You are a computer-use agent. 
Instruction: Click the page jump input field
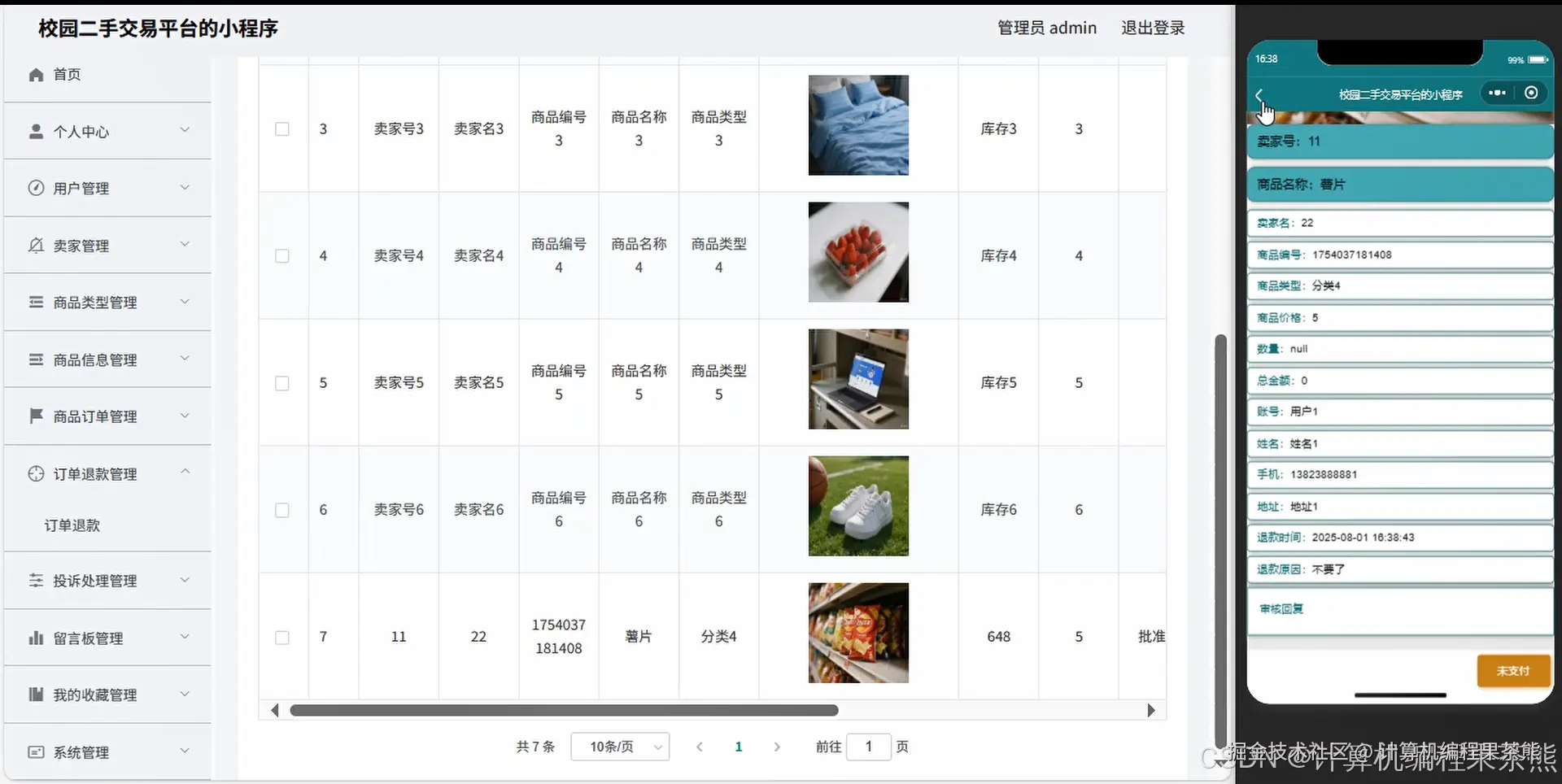click(x=870, y=747)
